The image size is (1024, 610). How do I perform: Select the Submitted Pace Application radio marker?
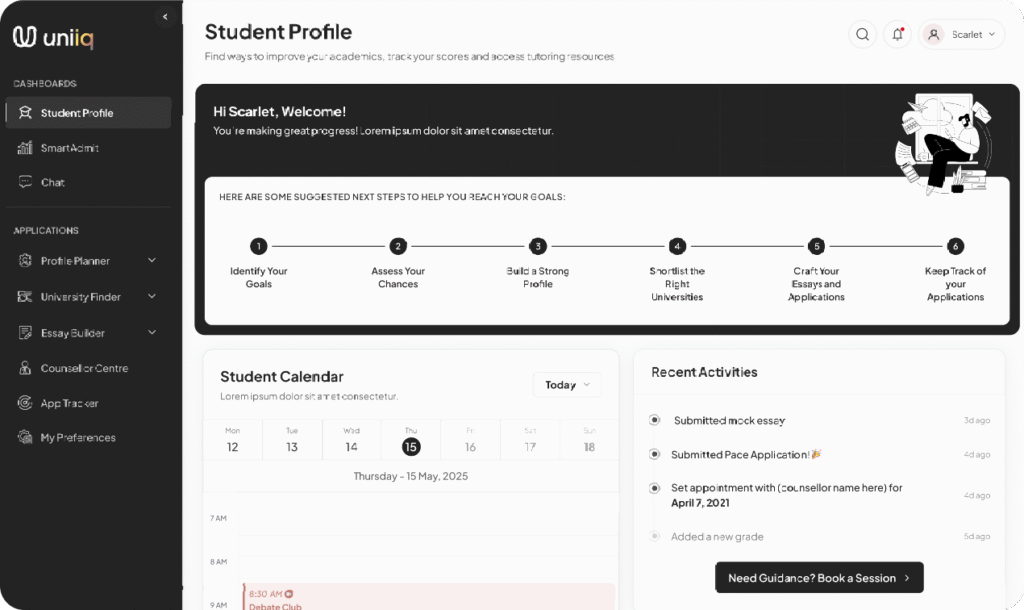(654, 454)
